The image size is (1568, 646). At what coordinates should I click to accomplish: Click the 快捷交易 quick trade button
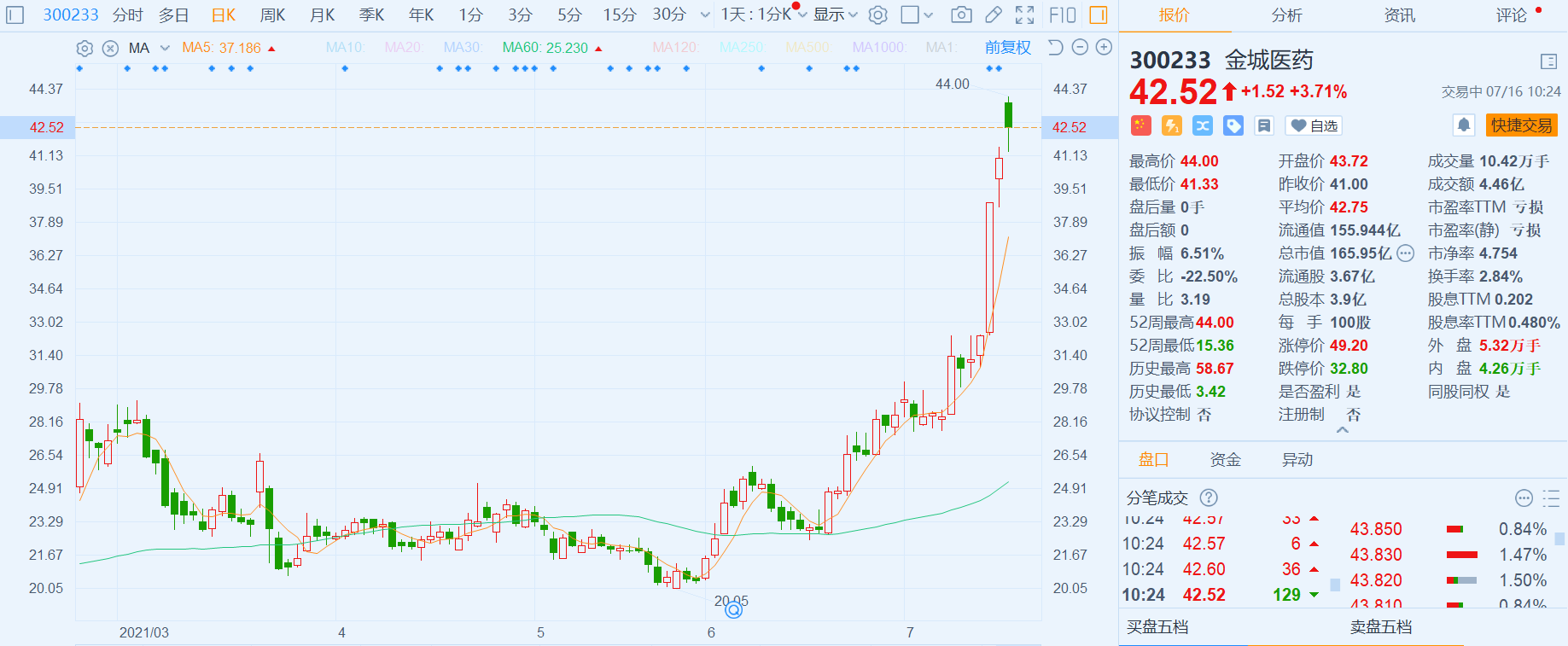coord(1521,125)
